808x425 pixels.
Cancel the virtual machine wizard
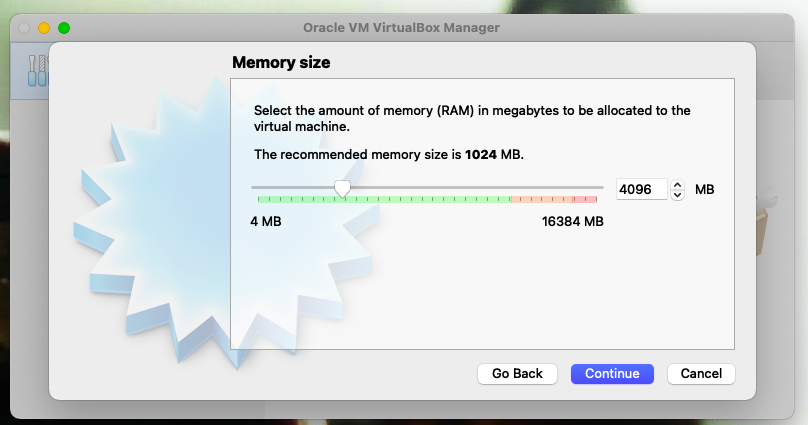tap(701, 373)
